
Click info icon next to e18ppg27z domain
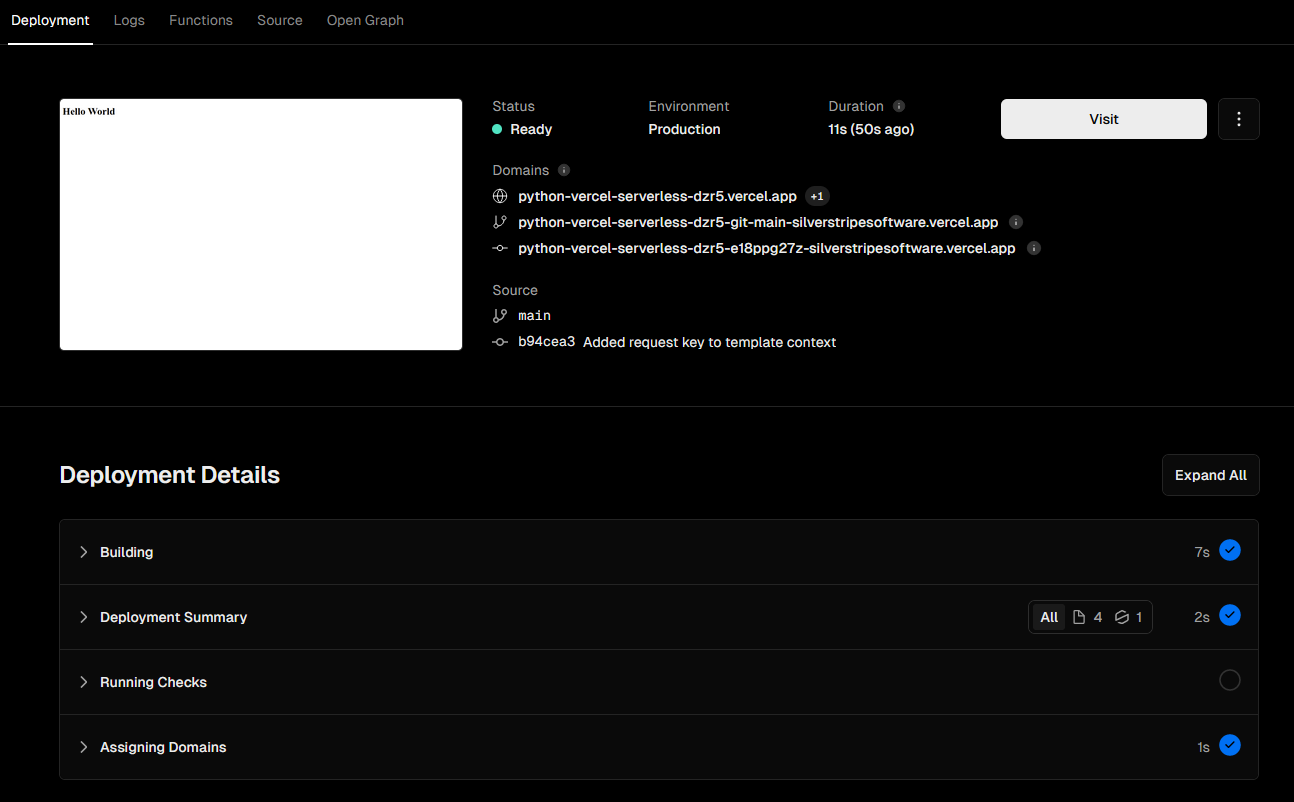(x=1034, y=248)
